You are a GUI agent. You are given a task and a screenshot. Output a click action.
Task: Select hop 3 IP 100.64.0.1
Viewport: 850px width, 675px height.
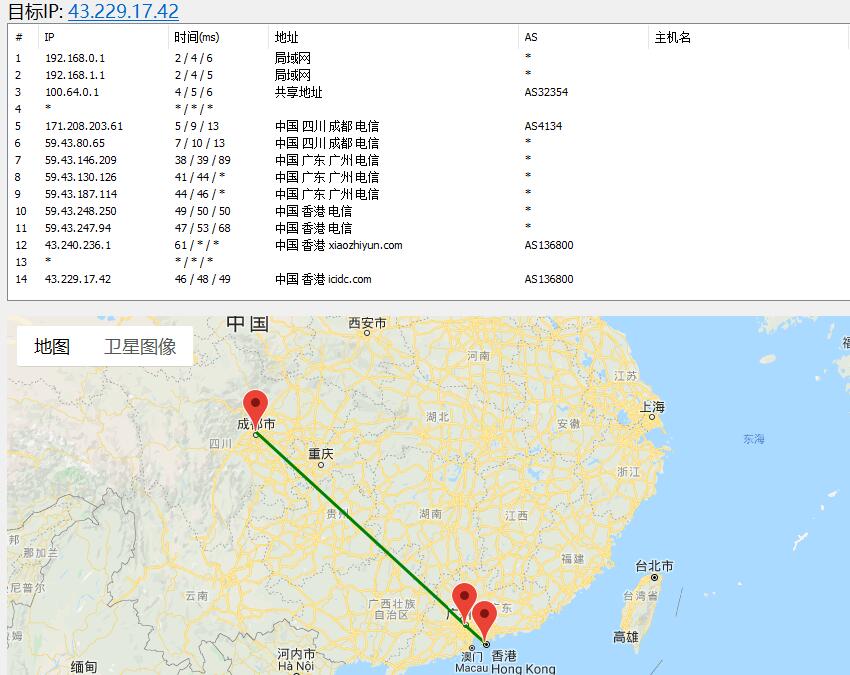point(72,92)
